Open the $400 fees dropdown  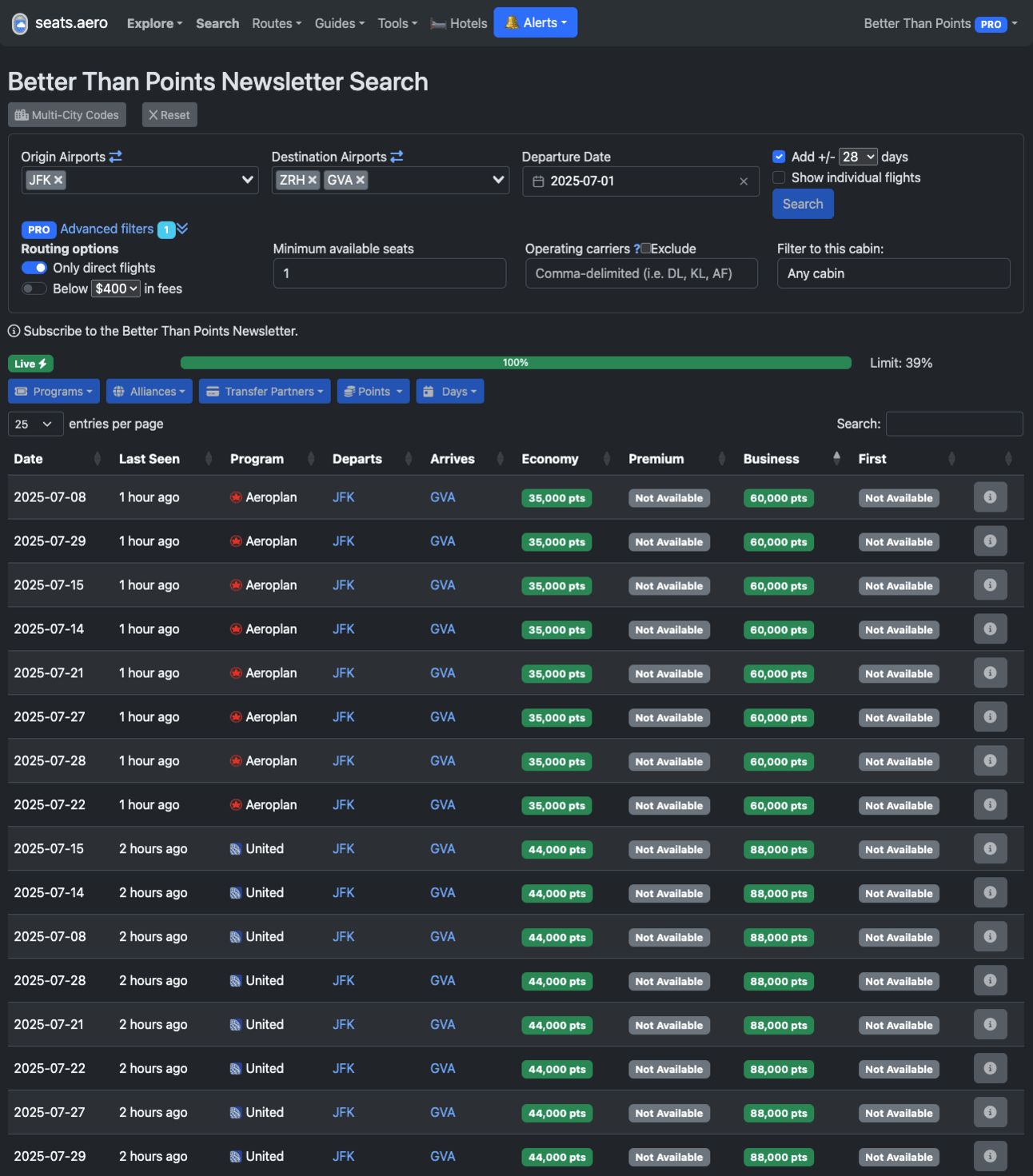[116, 289]
